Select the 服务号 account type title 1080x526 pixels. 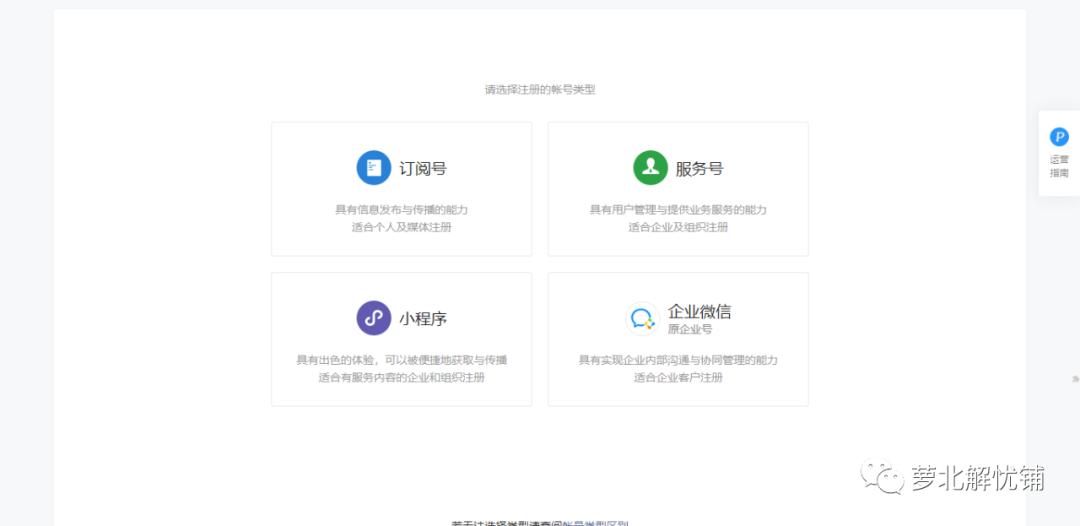(699, 169)
